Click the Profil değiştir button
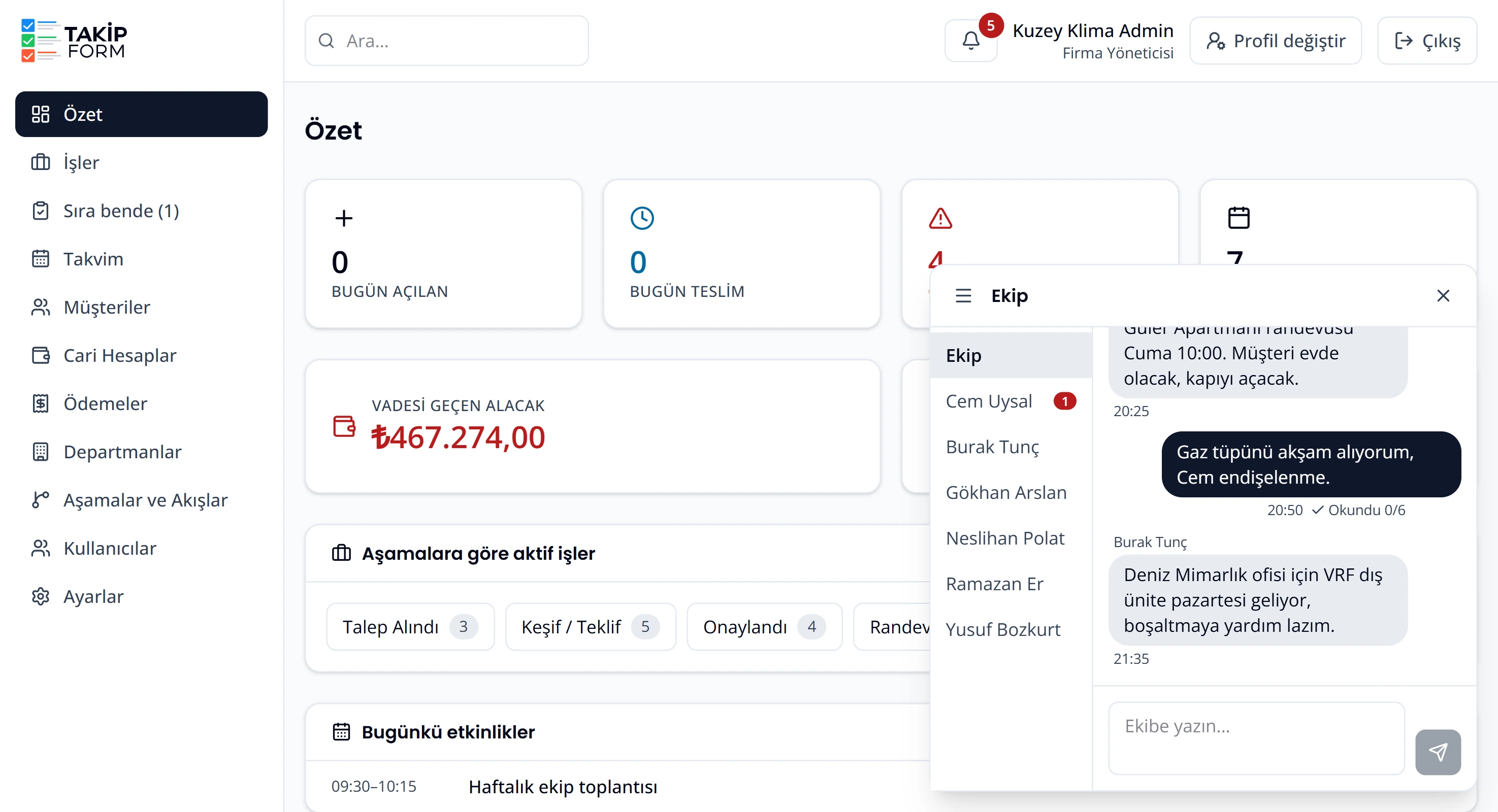 click(x=1275, y=41)
